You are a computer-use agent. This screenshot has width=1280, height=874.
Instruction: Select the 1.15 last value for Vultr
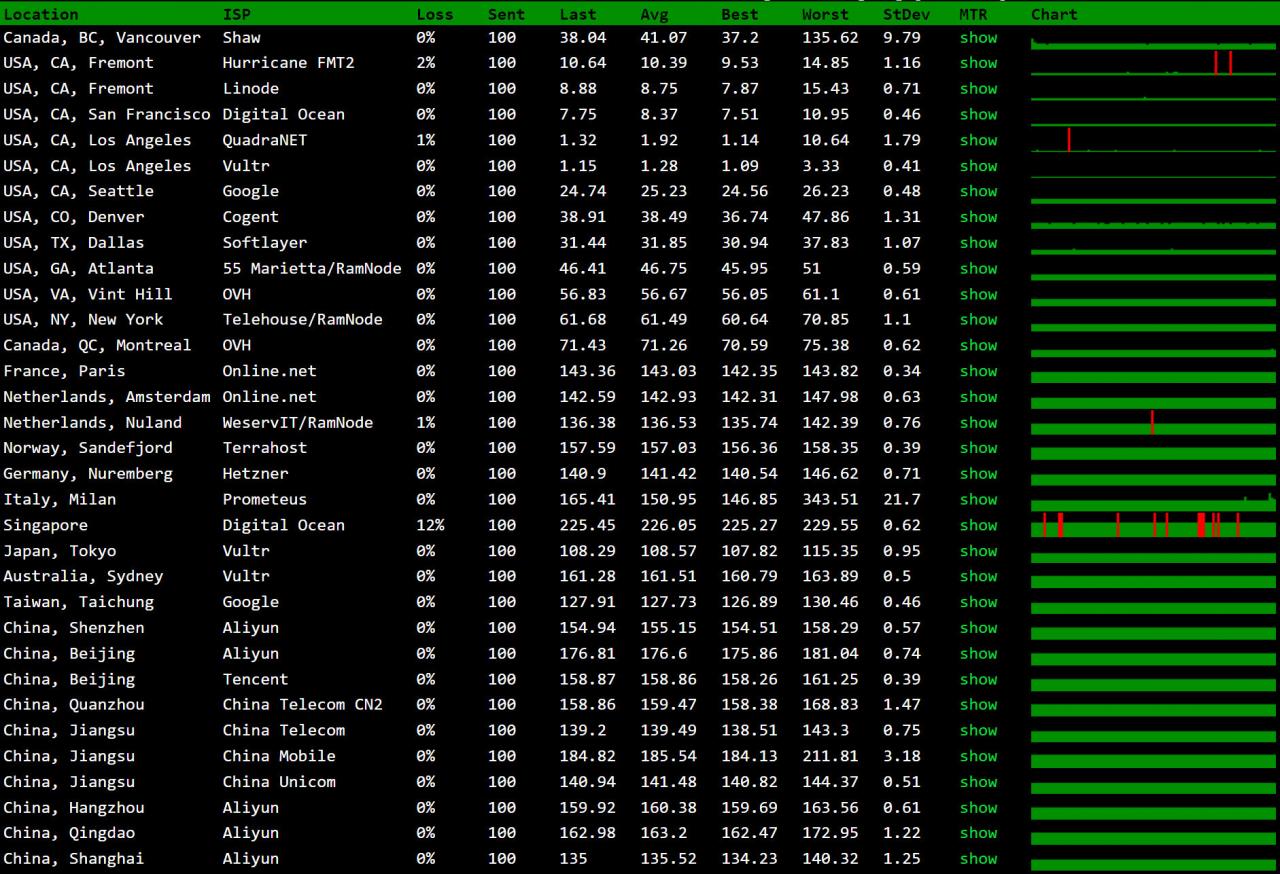[x=578, y=166]
